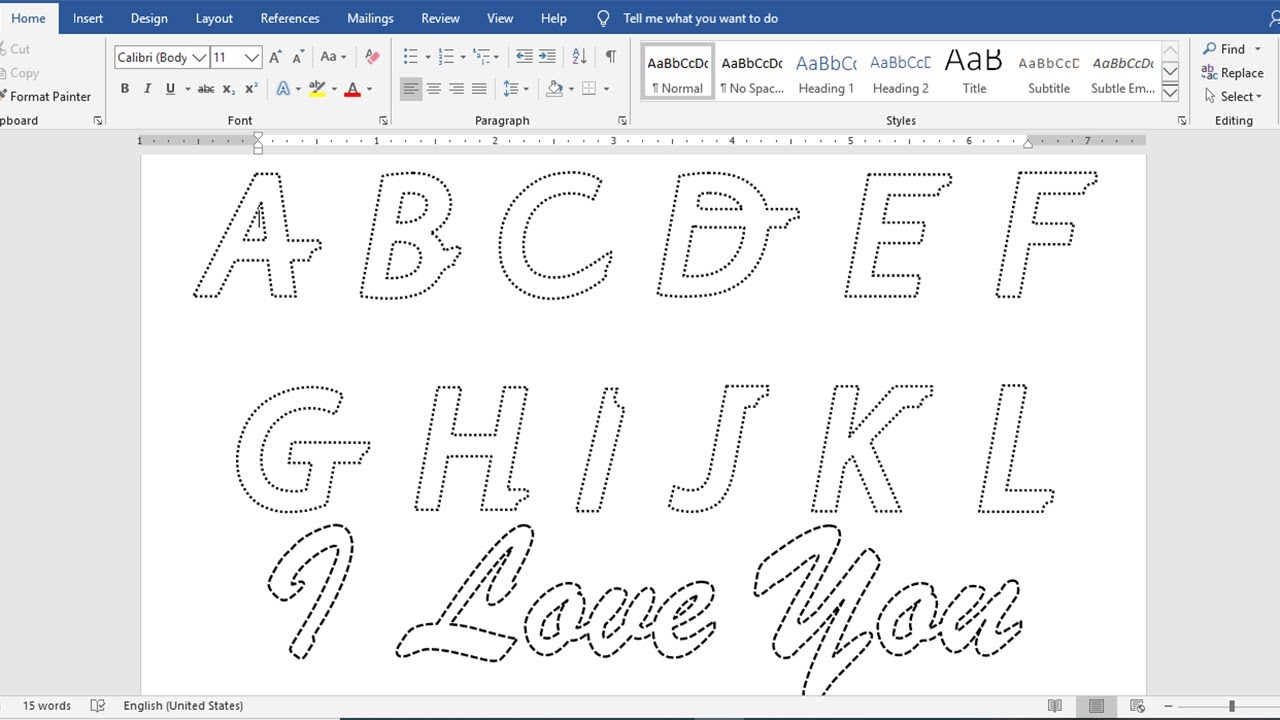
Task: Apply Text Effects and Typography
Action: coord(283,89)
